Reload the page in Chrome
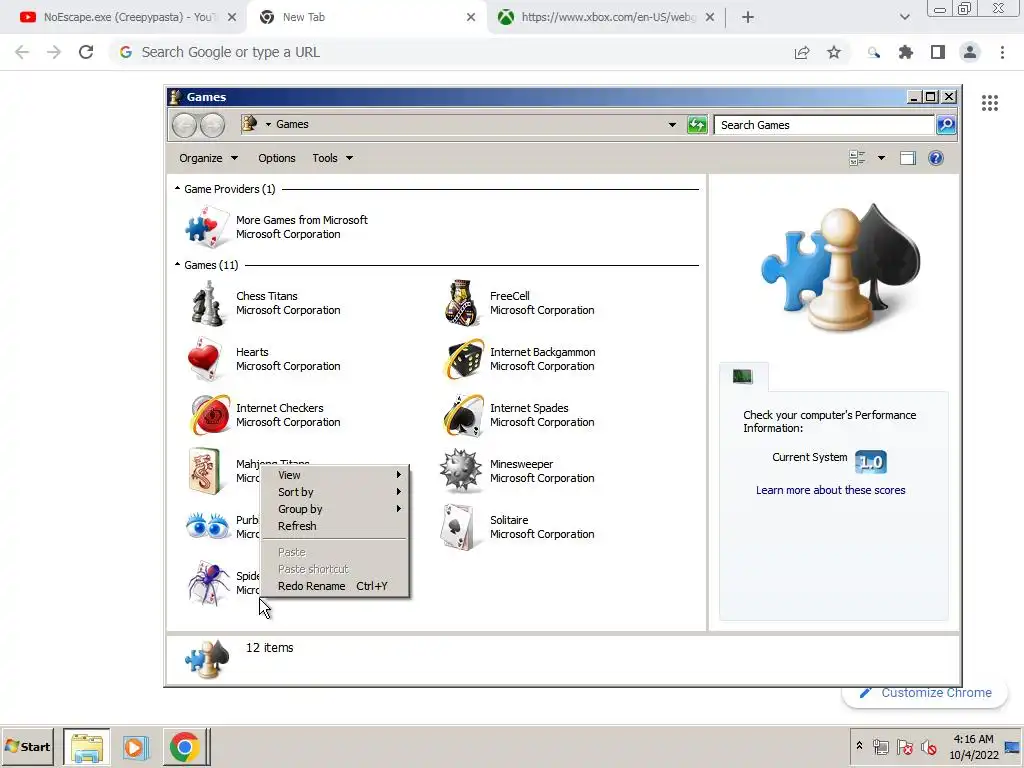The width and height of the screenshot is (1024, 768). tap(86, 52)
